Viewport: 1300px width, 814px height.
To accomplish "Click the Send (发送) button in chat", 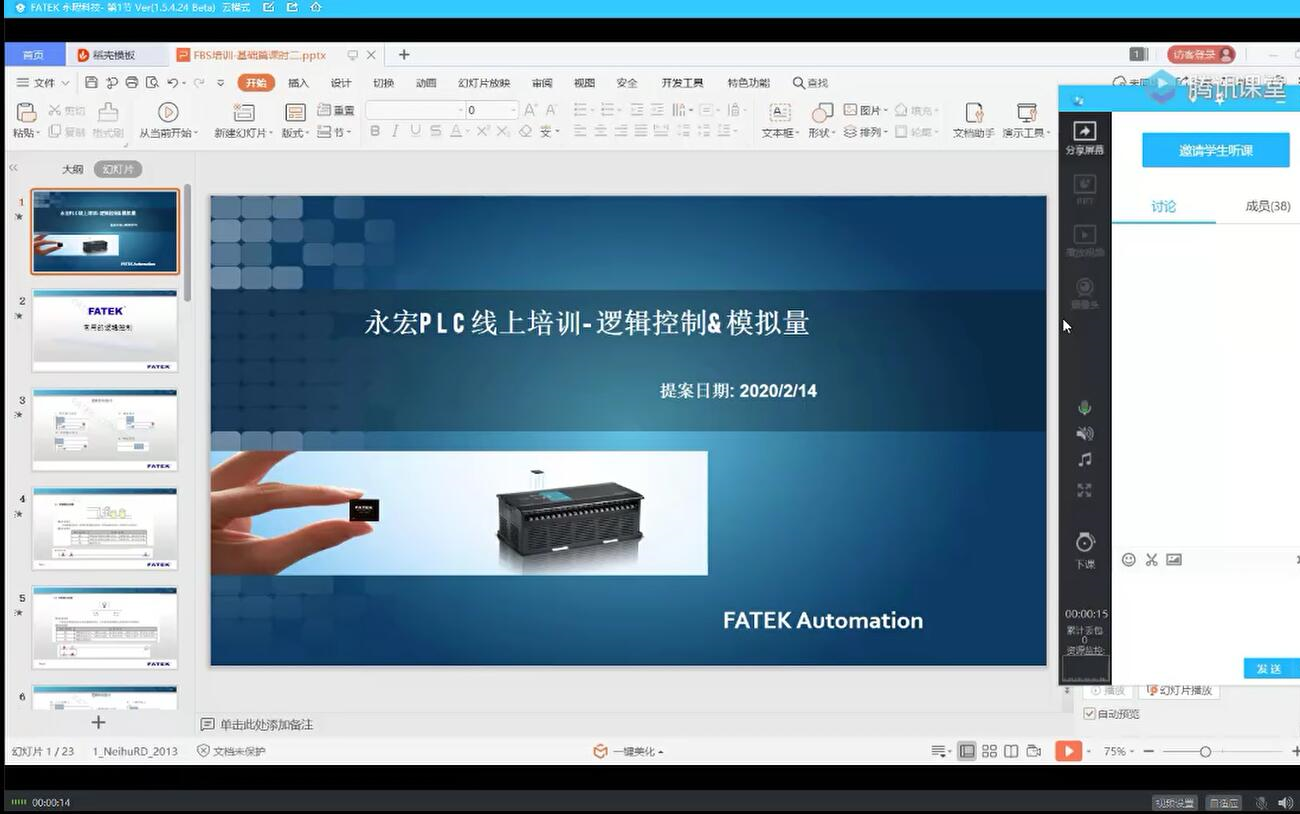I will point(1270,668).
